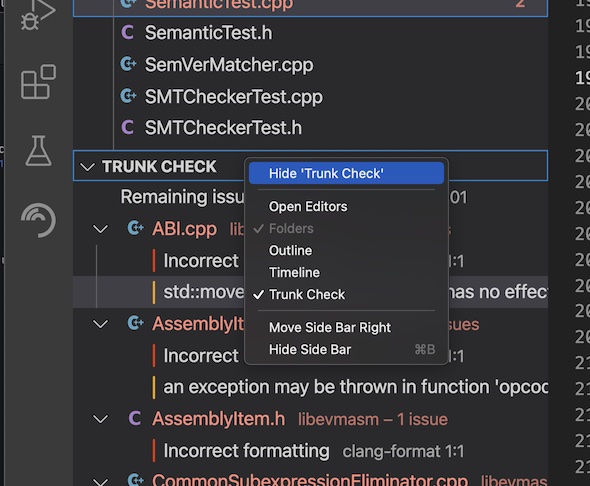Open the Trunk activity bar icon
590x486 pixels.
click(38, 220)
